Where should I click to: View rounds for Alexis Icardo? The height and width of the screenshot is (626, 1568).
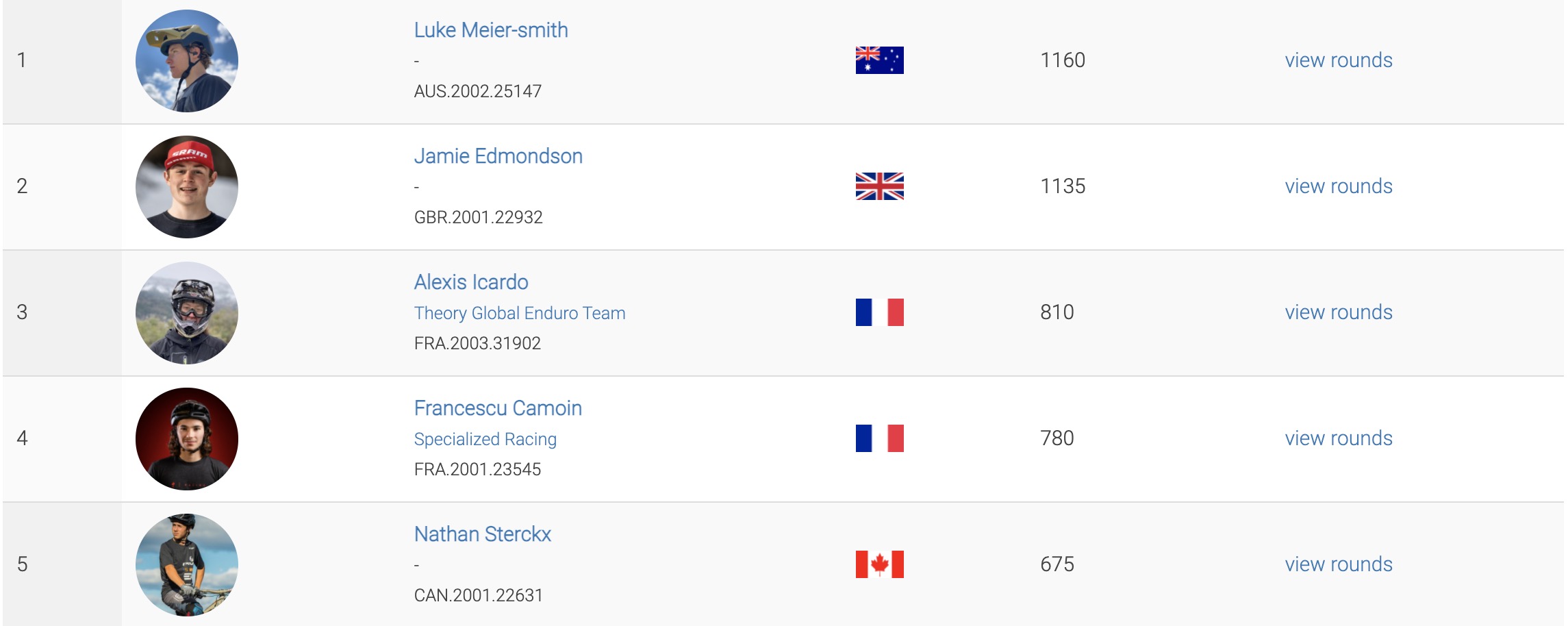click(1339, 312)
